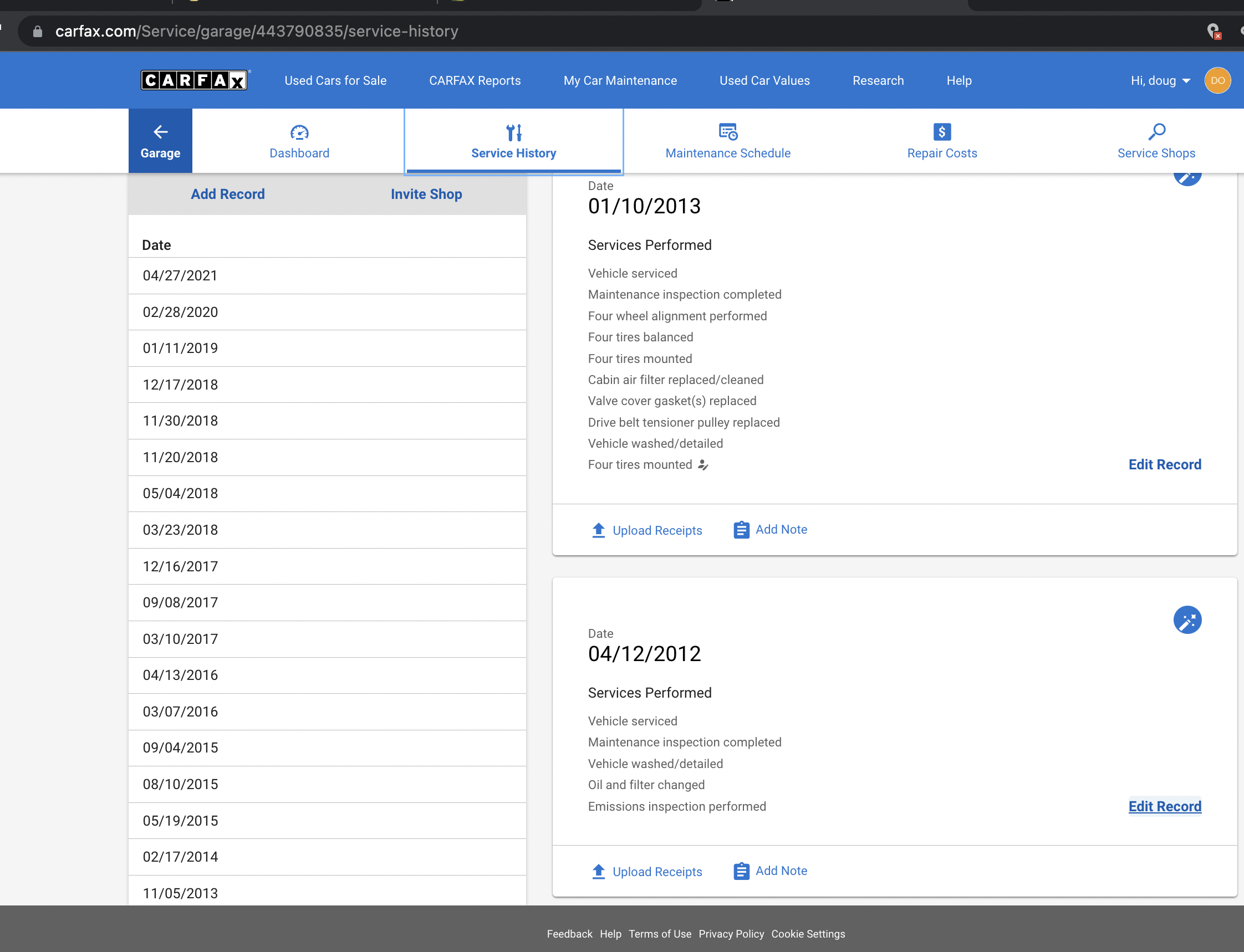Select the 12/17/2018 date row
The width and height of the screenshot is (1244, 952).
327,385
